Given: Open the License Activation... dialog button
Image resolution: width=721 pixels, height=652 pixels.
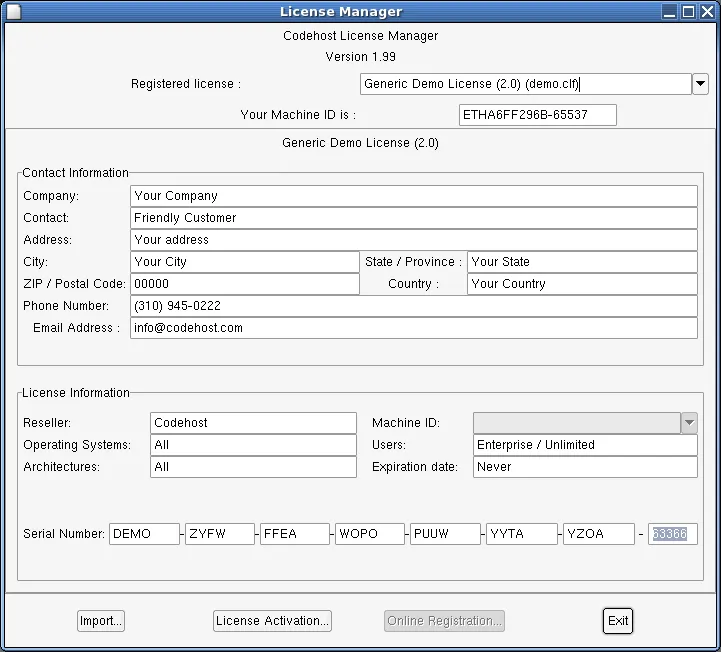Looking at the screenshot, I should [x=272, y=621].
